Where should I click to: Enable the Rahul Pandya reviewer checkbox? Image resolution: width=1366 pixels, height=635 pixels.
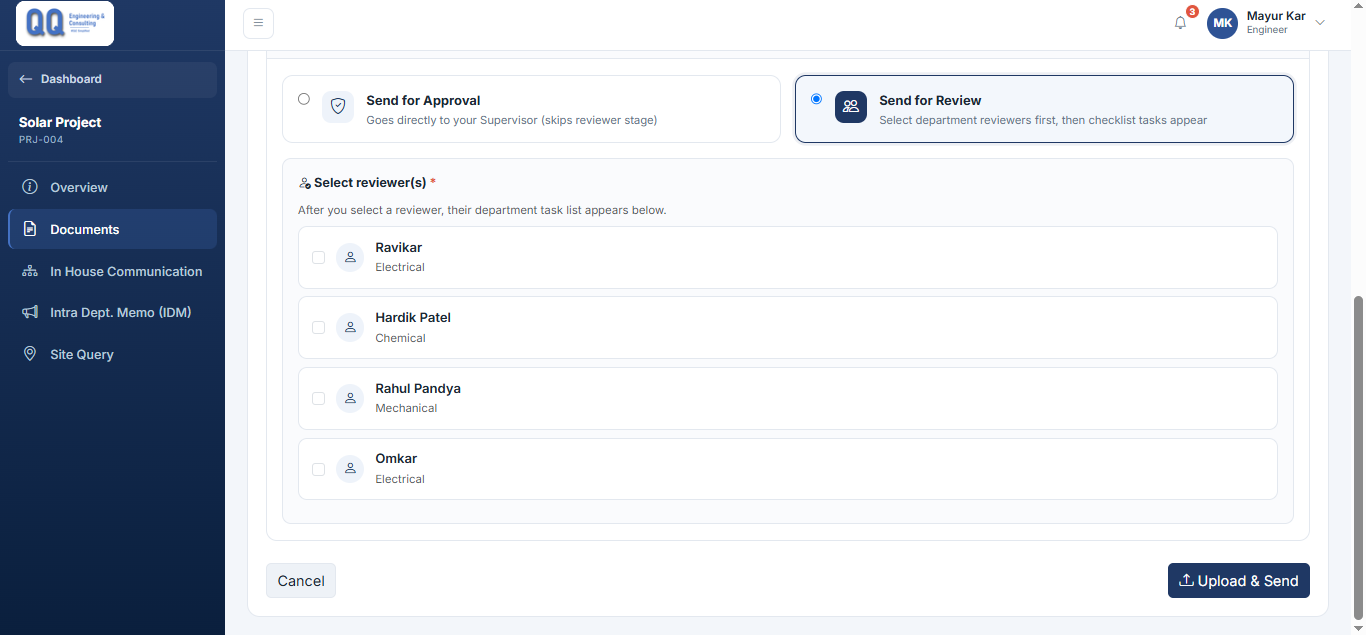pyautogui.click(x=319, y=398)
